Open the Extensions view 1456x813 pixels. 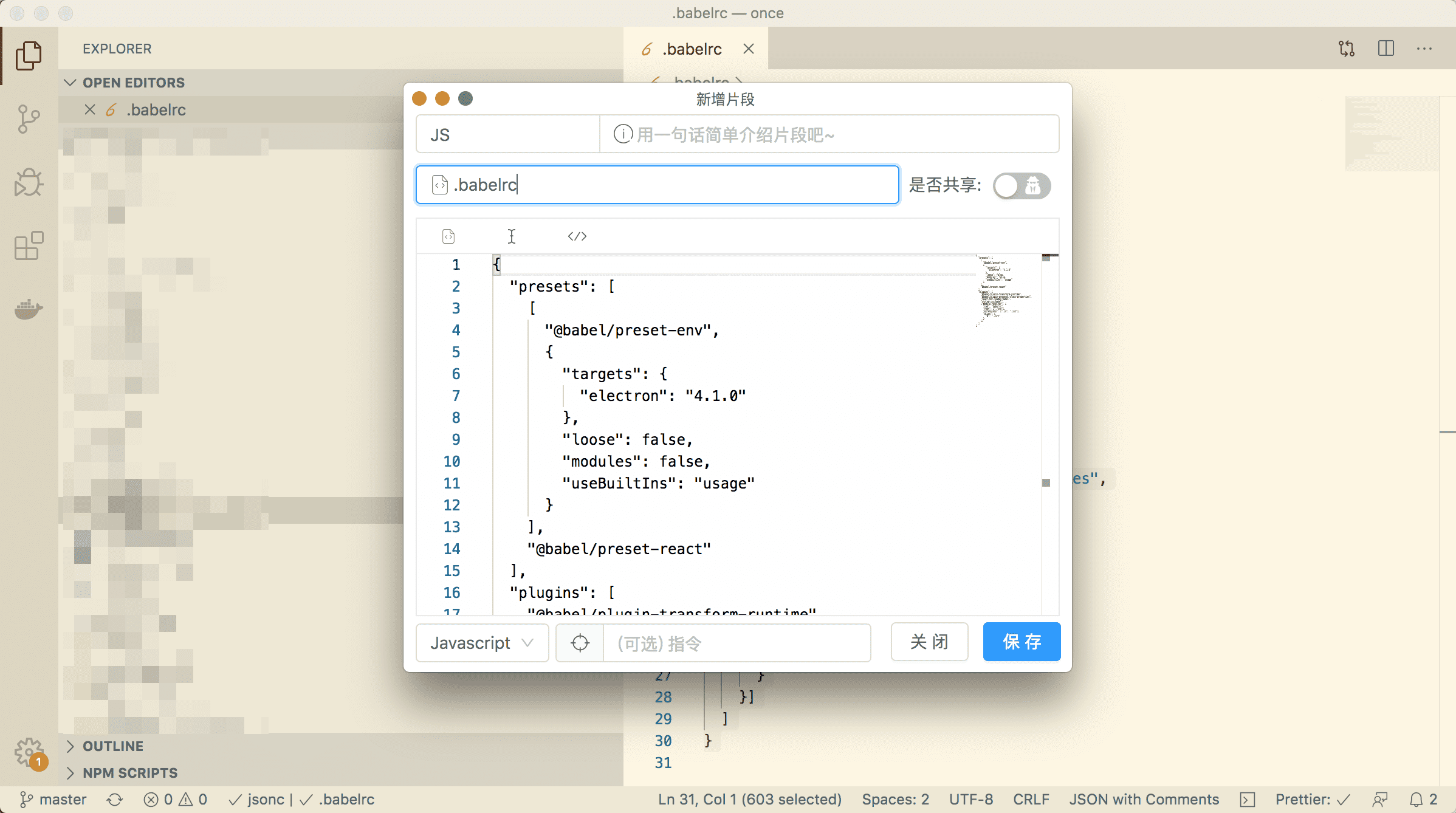(29, 245)
